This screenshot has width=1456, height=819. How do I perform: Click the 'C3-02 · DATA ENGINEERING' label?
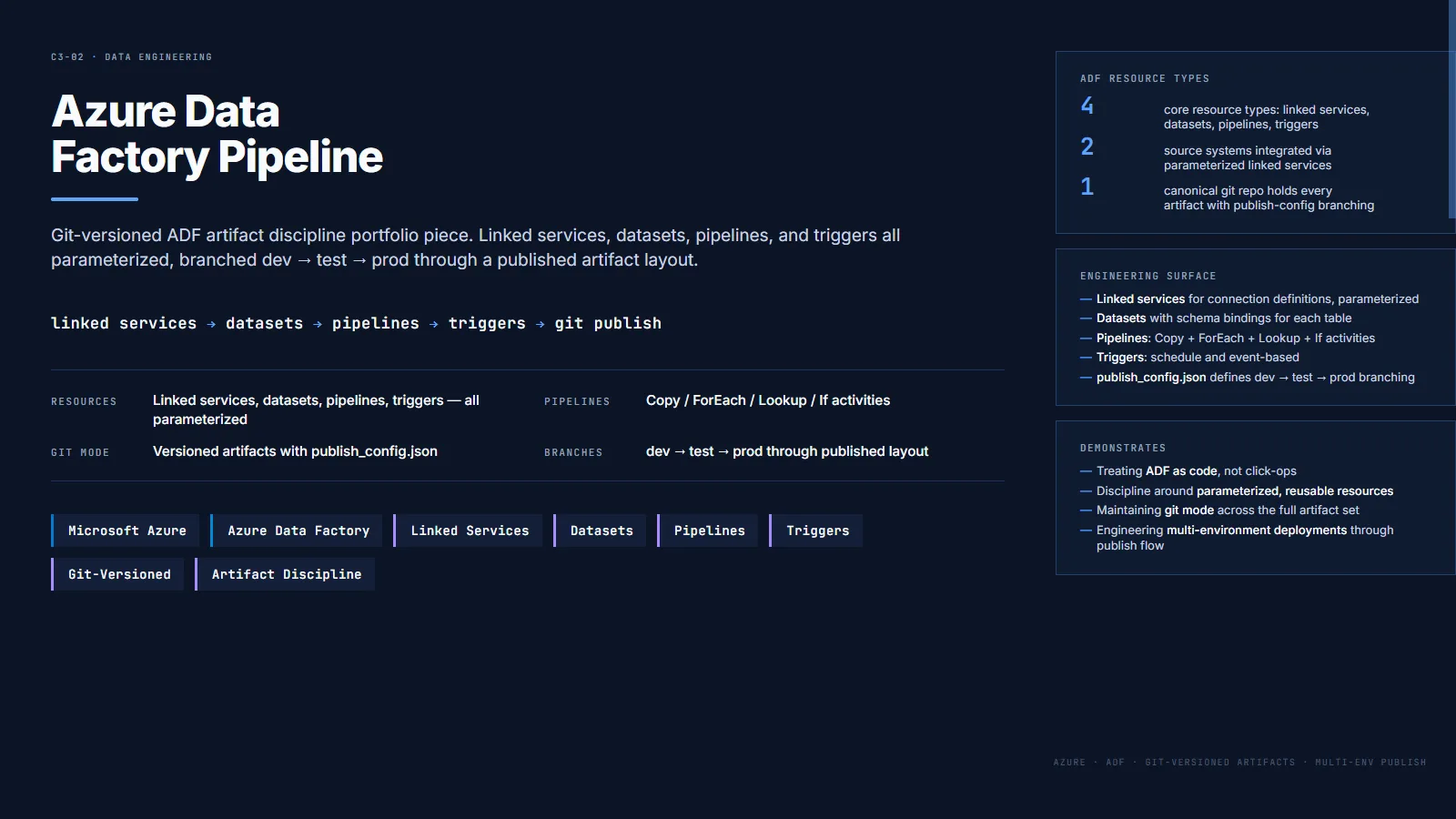coord(131,57)
